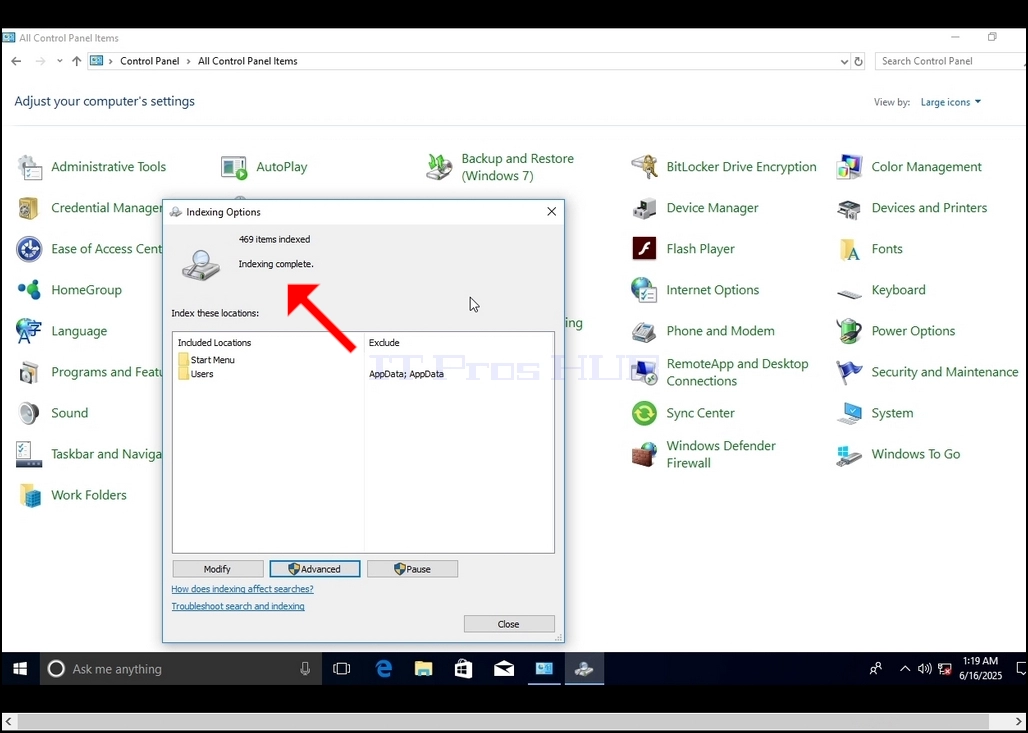The image size is (1028, 733).
Task: Open Phone and Modem icon
Action: point(644,331)
